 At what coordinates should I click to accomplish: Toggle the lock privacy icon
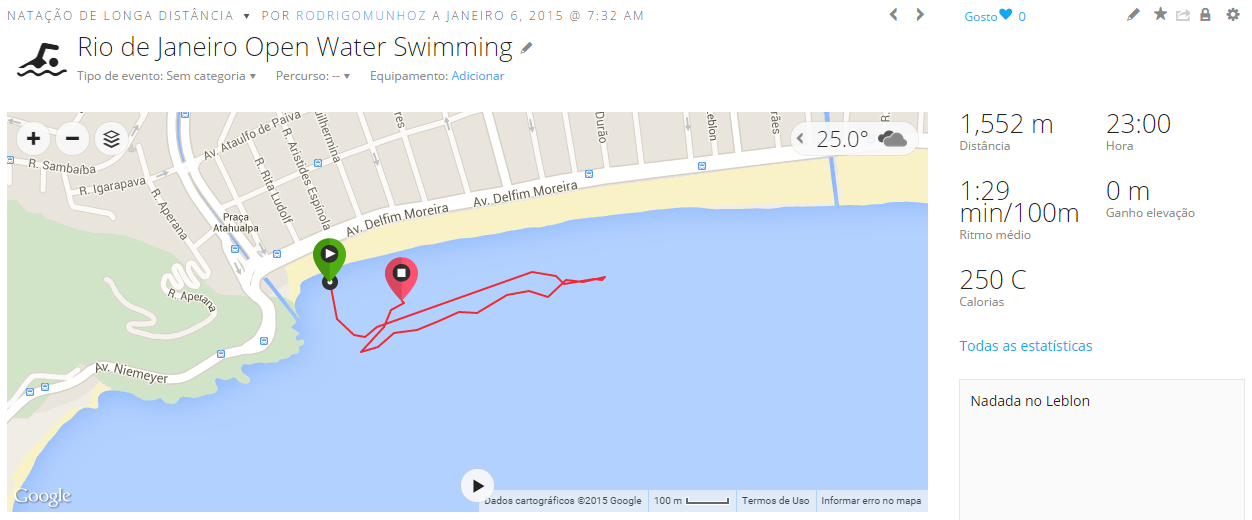(x=1206, y=15)
